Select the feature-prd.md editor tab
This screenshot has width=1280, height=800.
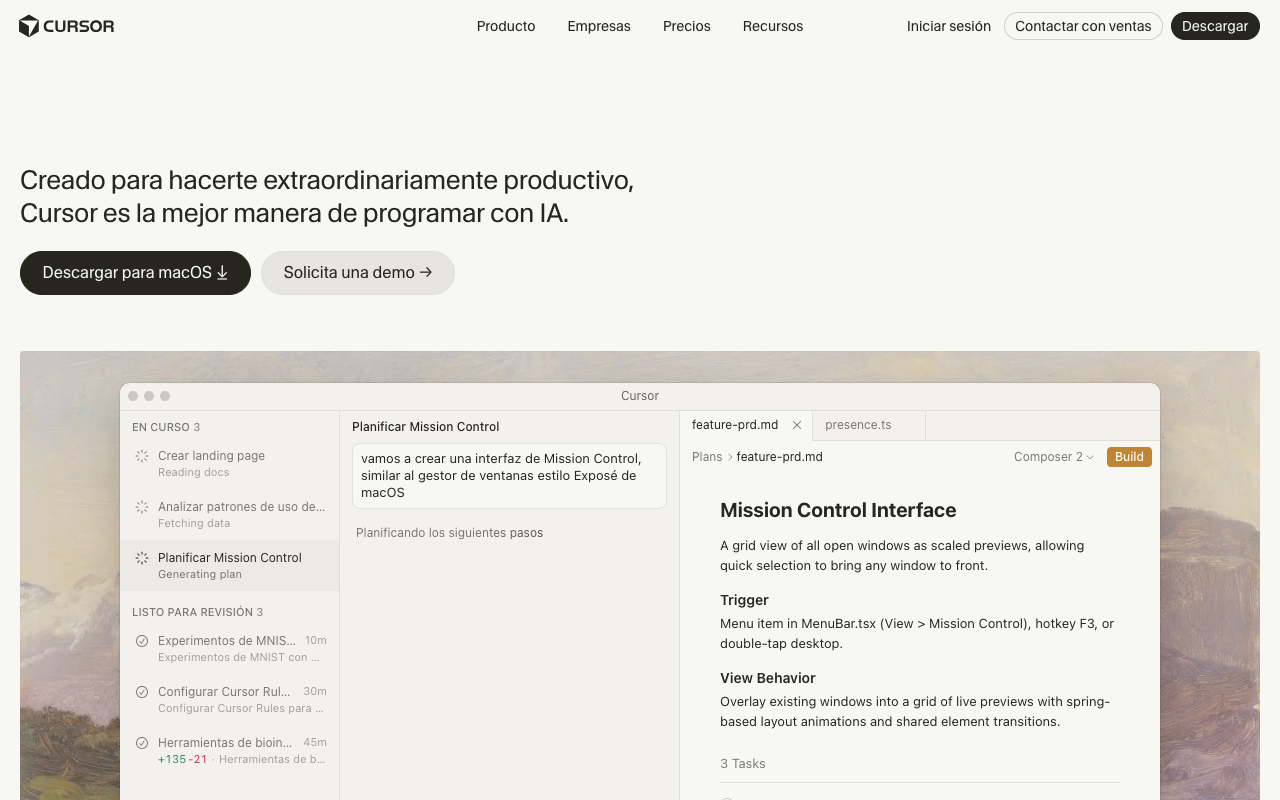(735, 425)
